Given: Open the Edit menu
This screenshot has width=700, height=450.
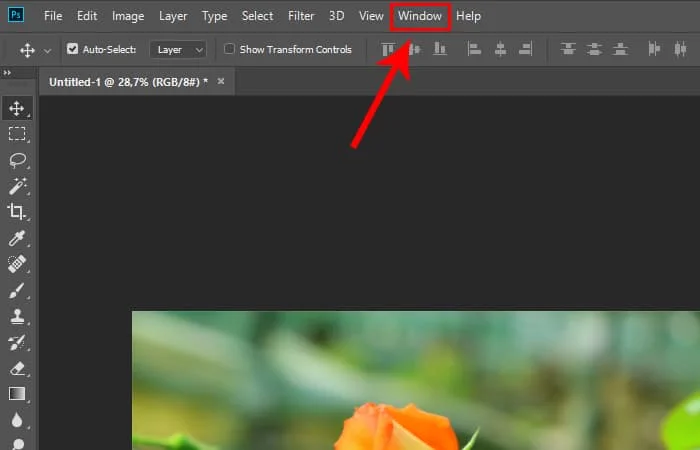Looking at the screenshot, I should [x=87, y=16].
